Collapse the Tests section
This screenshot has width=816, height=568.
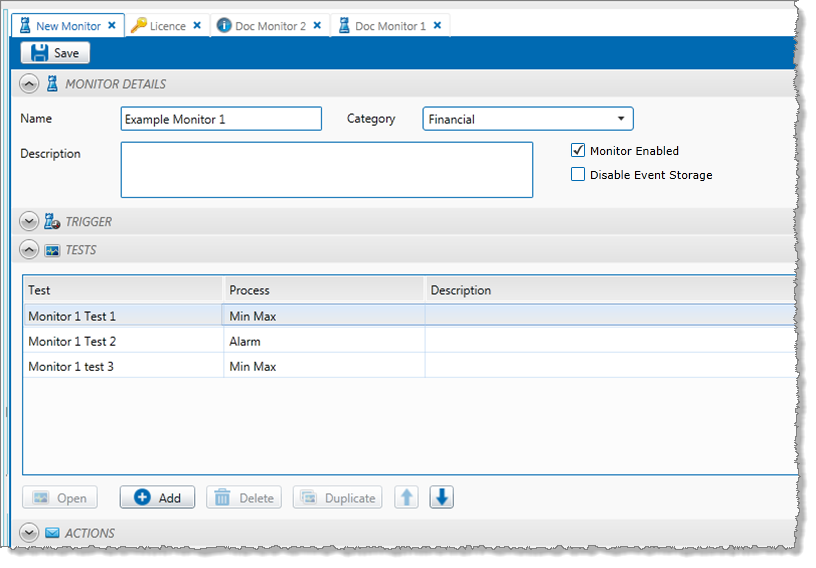pos(28,250)
